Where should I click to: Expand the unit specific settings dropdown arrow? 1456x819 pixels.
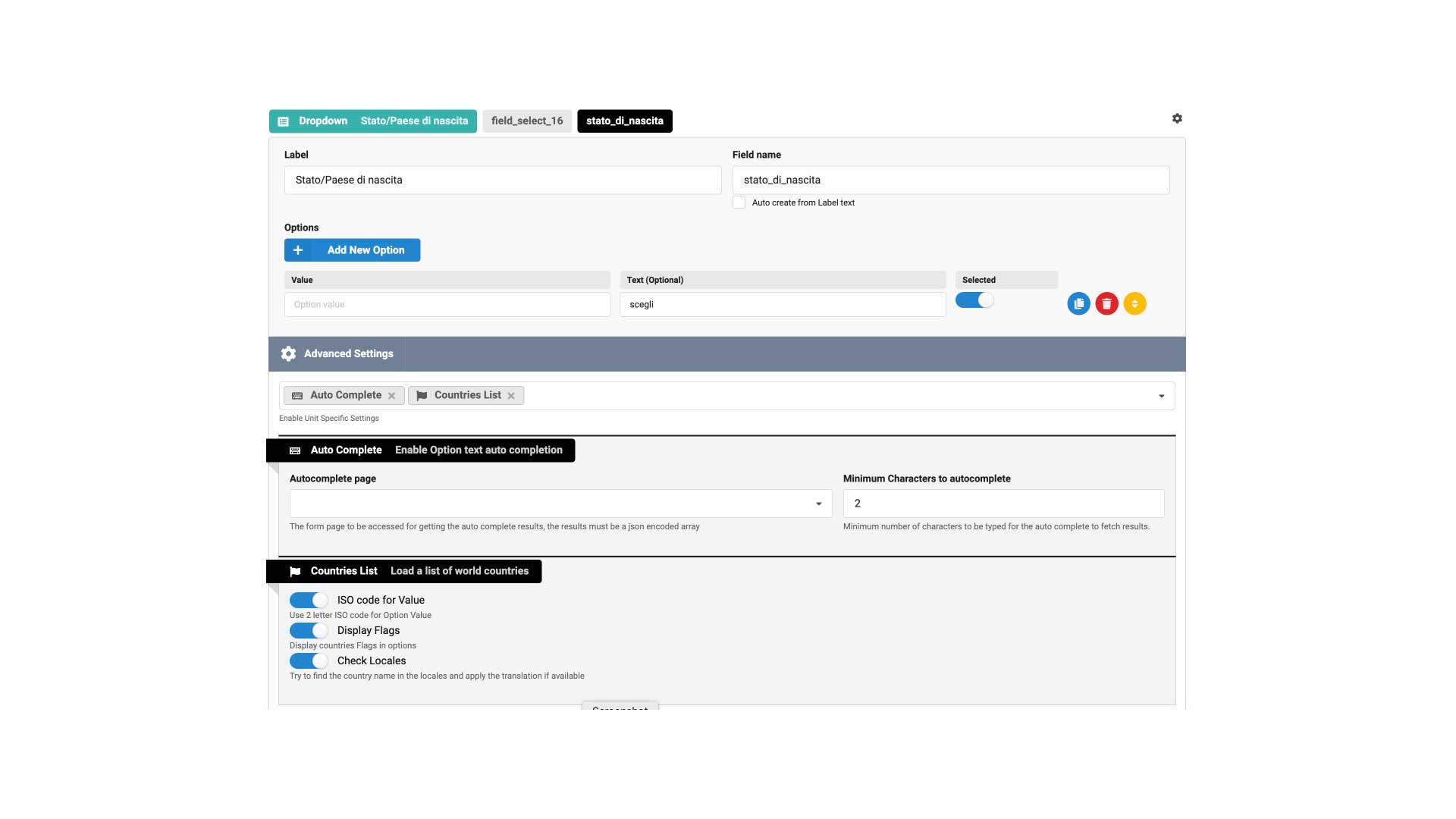click(x=1161, y=396)
